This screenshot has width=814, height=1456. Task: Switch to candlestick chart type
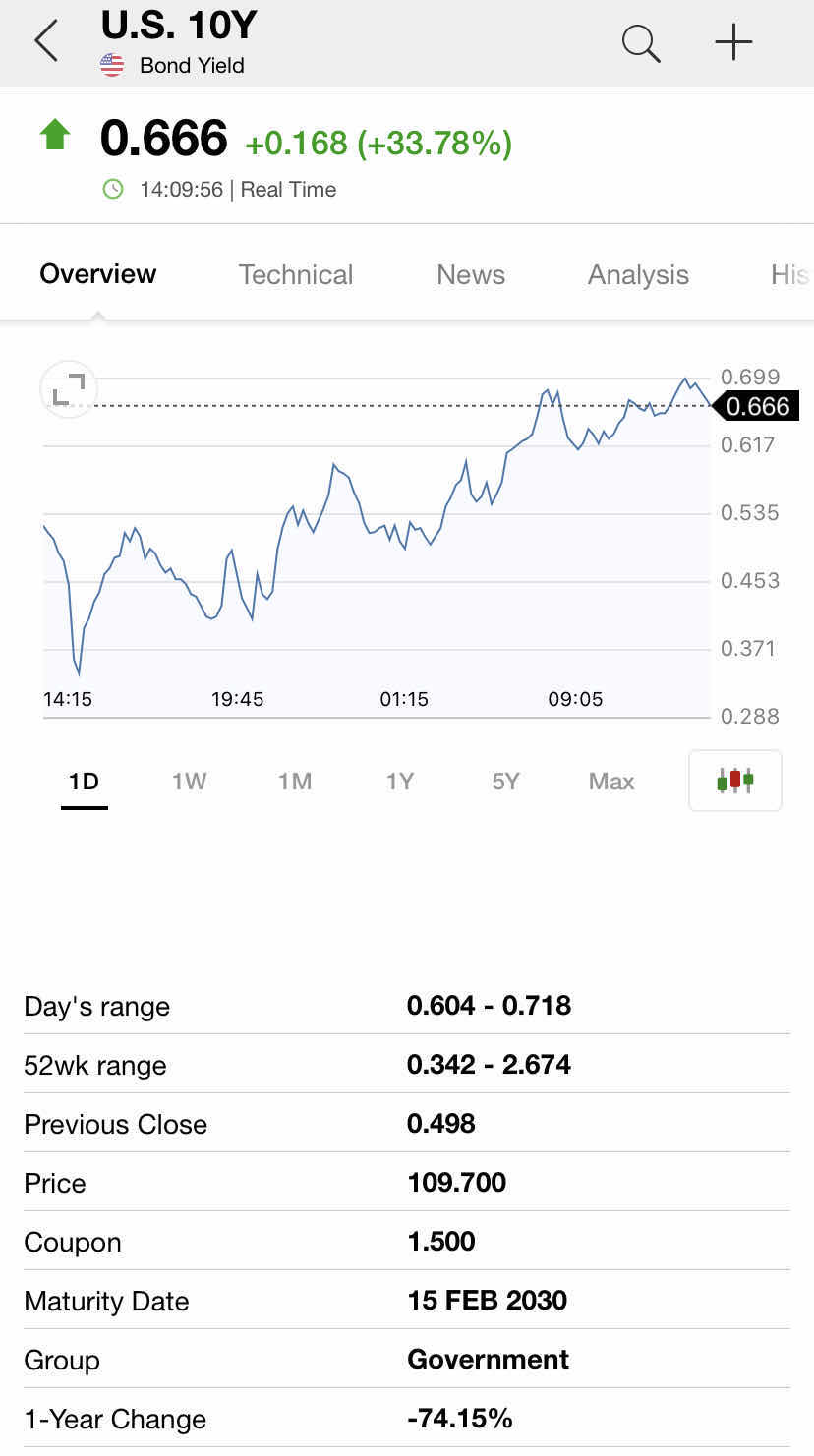click(735, 781)
